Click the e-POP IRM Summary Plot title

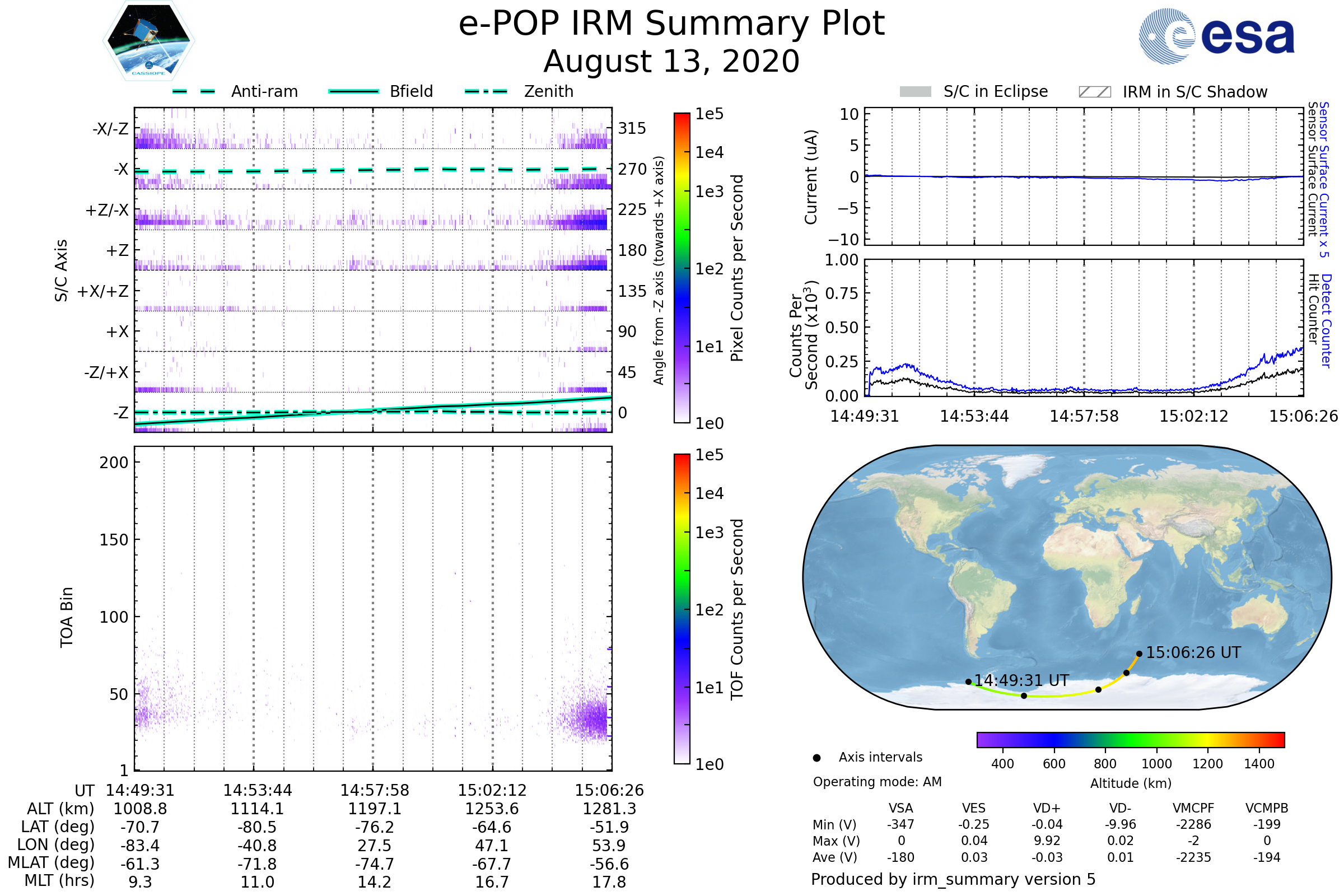coord(671,24)
